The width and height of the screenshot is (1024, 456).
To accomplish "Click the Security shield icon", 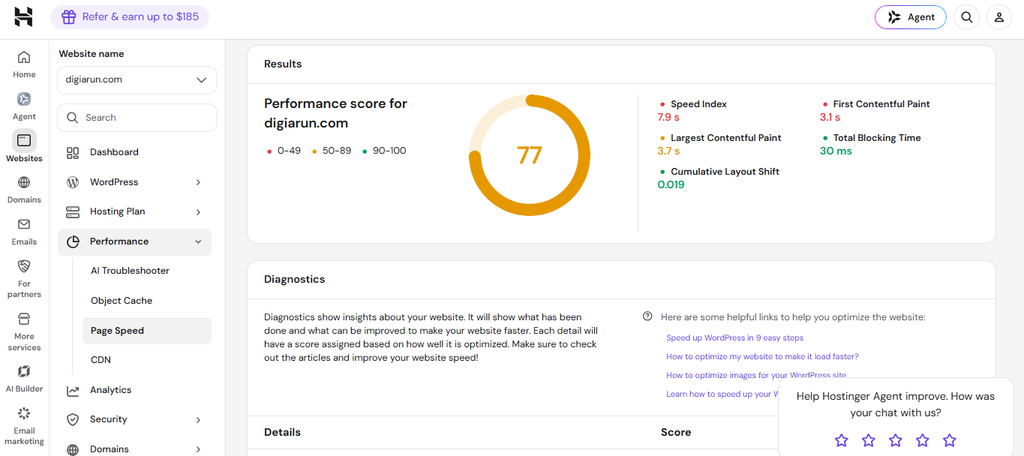I will (x=72, y=419).
